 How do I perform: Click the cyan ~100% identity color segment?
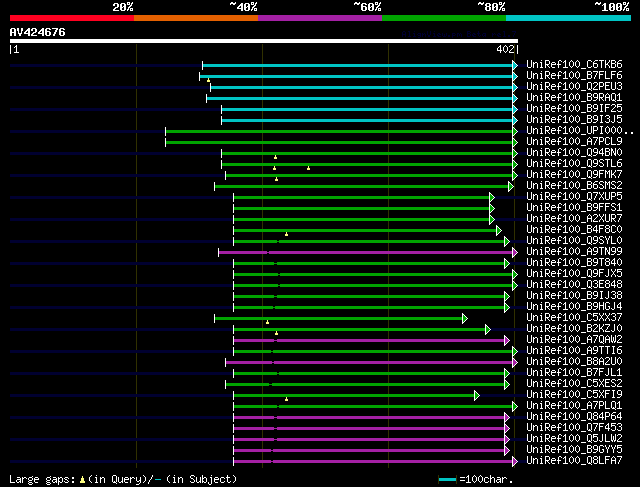coord(569,18)
